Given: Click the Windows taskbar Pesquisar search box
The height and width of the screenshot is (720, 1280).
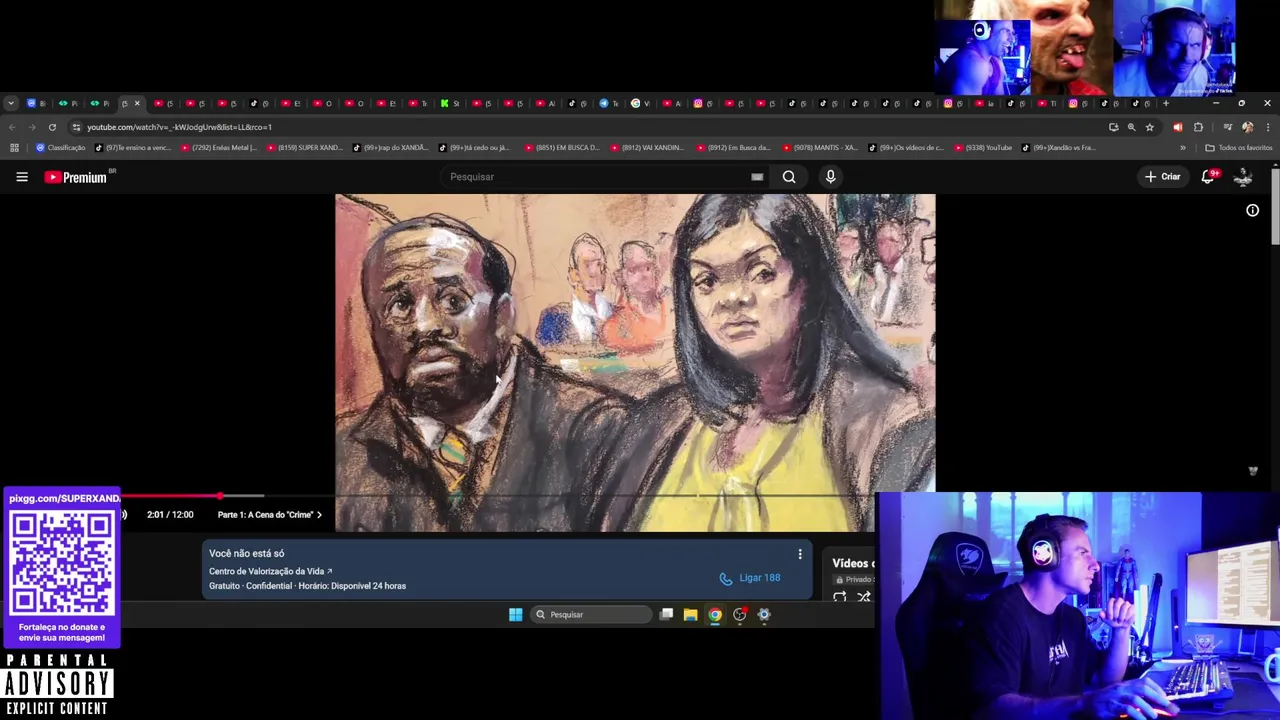Looking at the screenshot, I should (591, 615).
